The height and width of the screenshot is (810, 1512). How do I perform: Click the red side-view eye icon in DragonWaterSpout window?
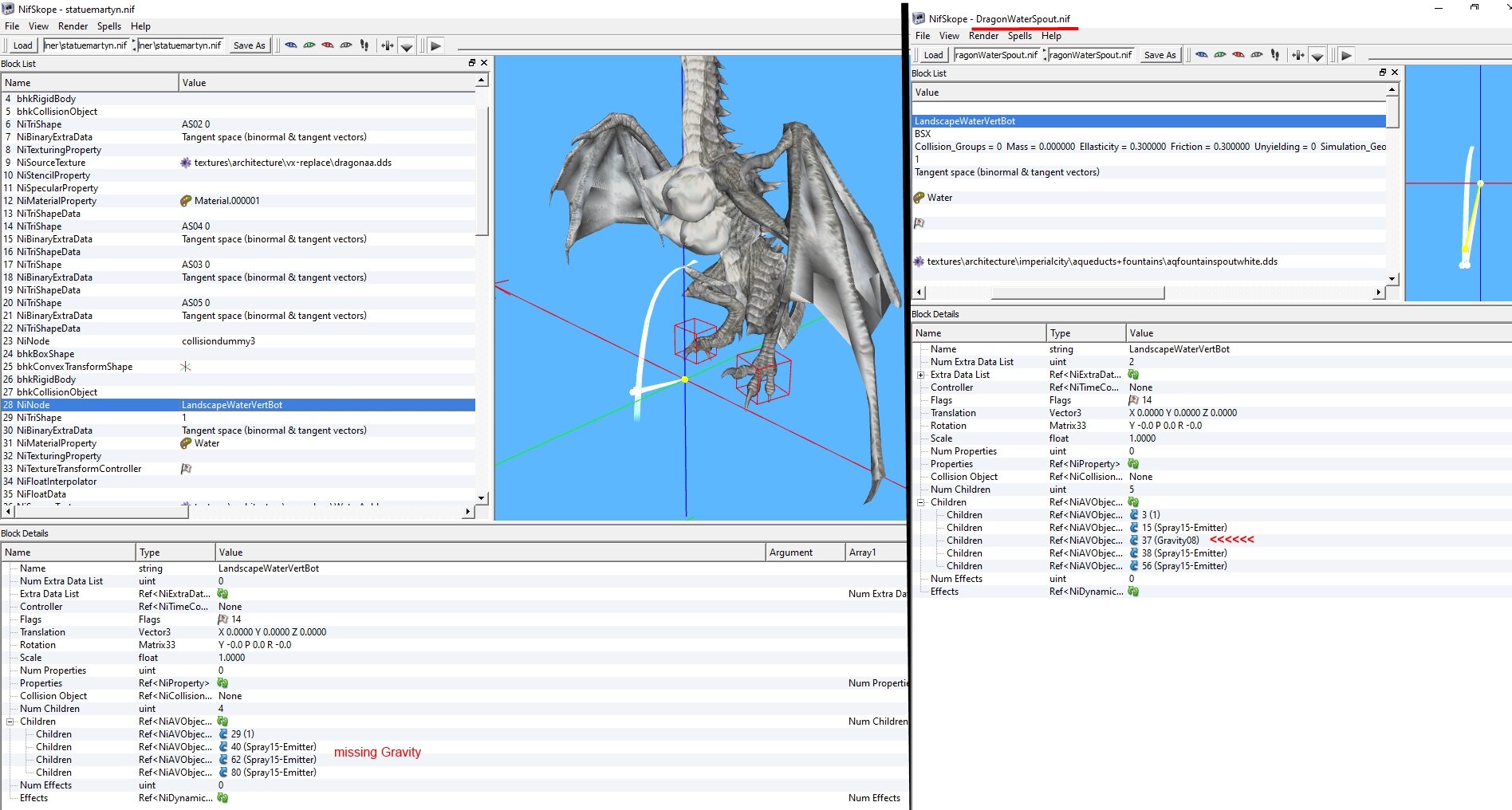pos(1238,55)
